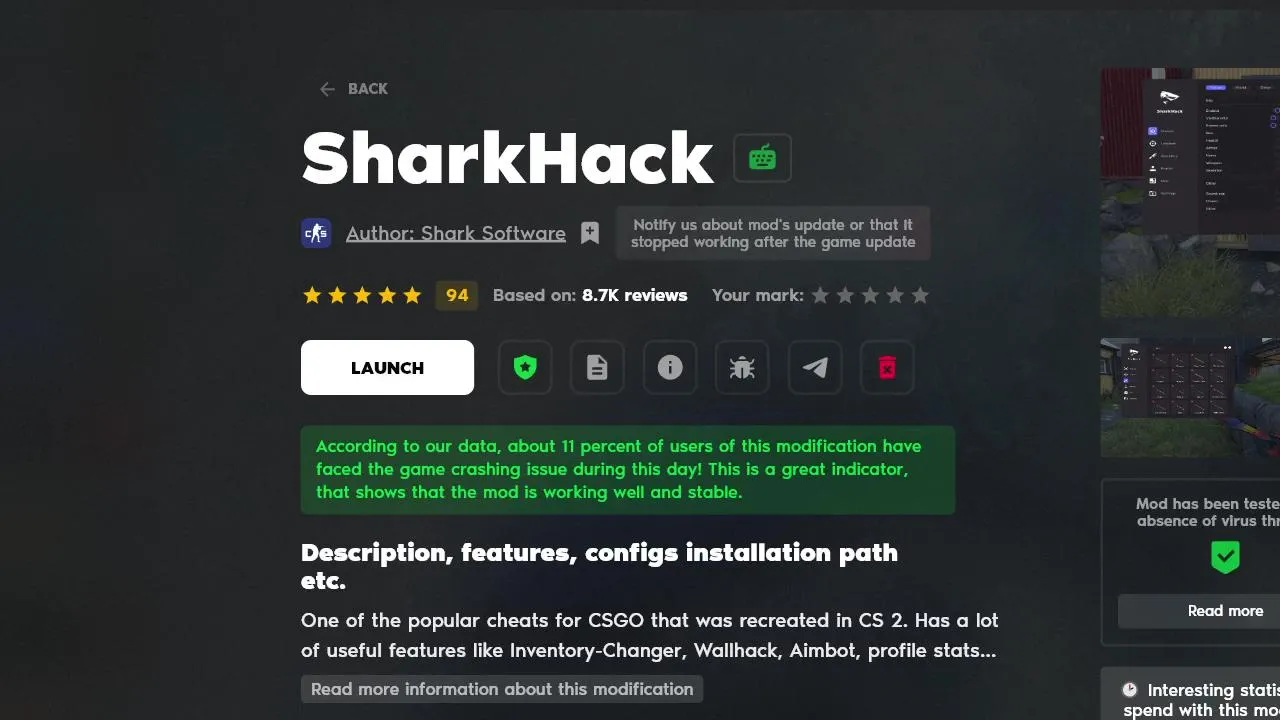Click the info circle icon

(670, 368)
